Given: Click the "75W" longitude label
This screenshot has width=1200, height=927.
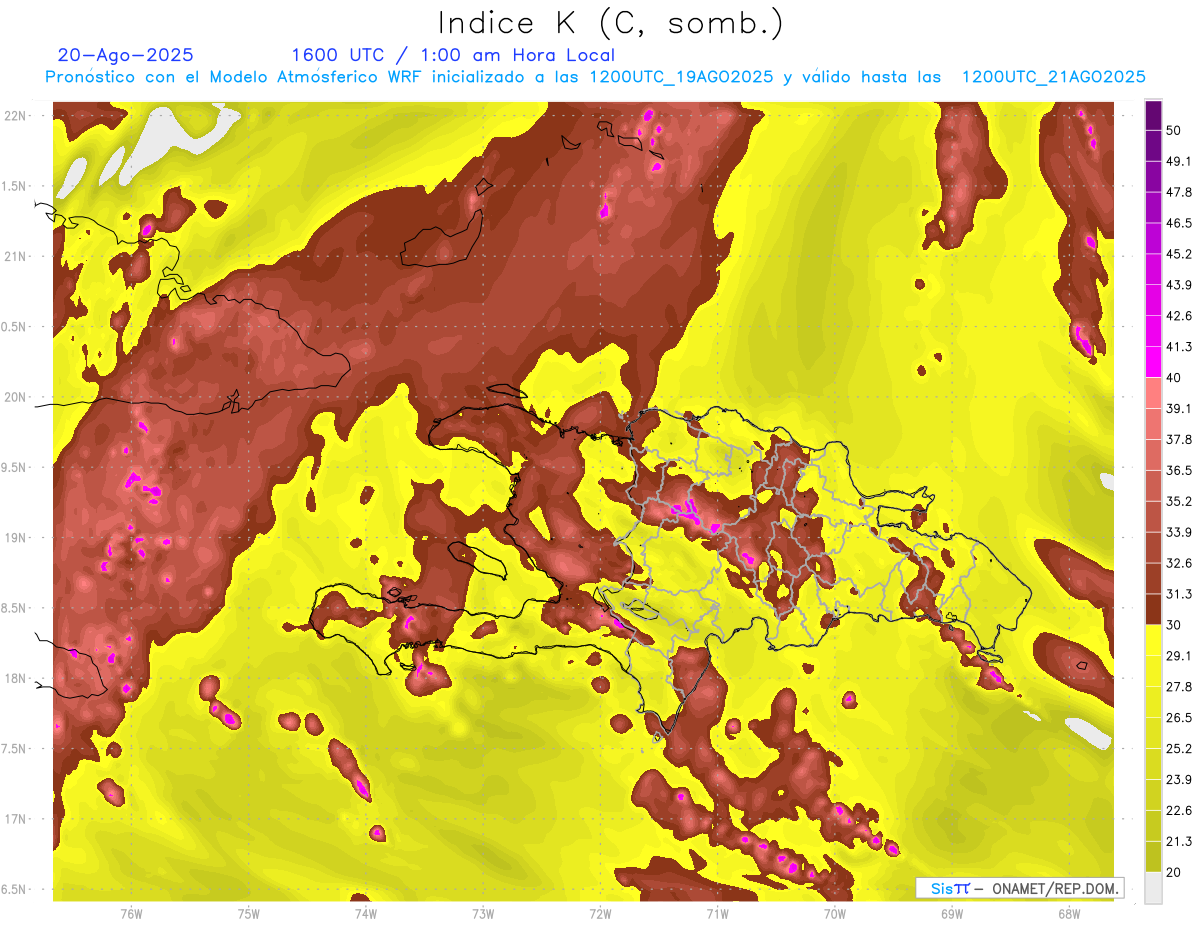Looking at the screenshot, I should (248, 914).
